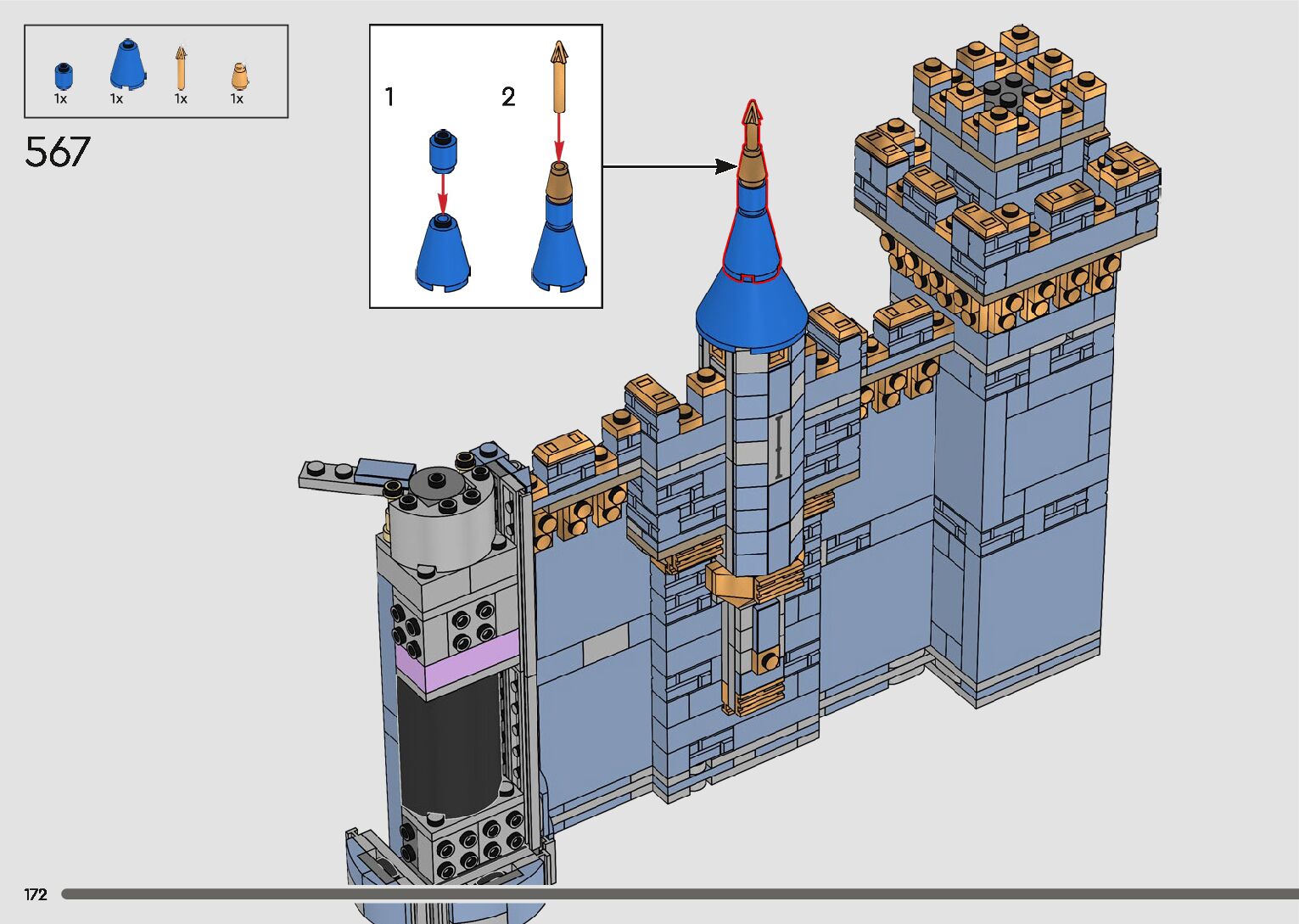
Task: Click the red arrow in sub-step 1
Action: 442,193
